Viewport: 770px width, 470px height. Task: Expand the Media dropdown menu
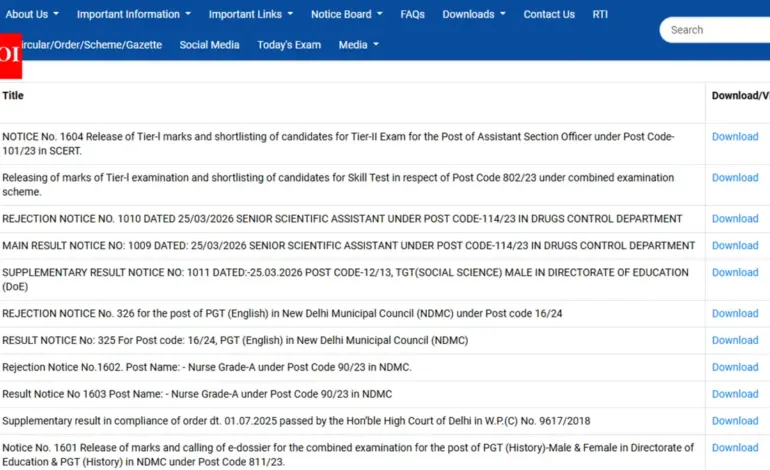[358, 45]
